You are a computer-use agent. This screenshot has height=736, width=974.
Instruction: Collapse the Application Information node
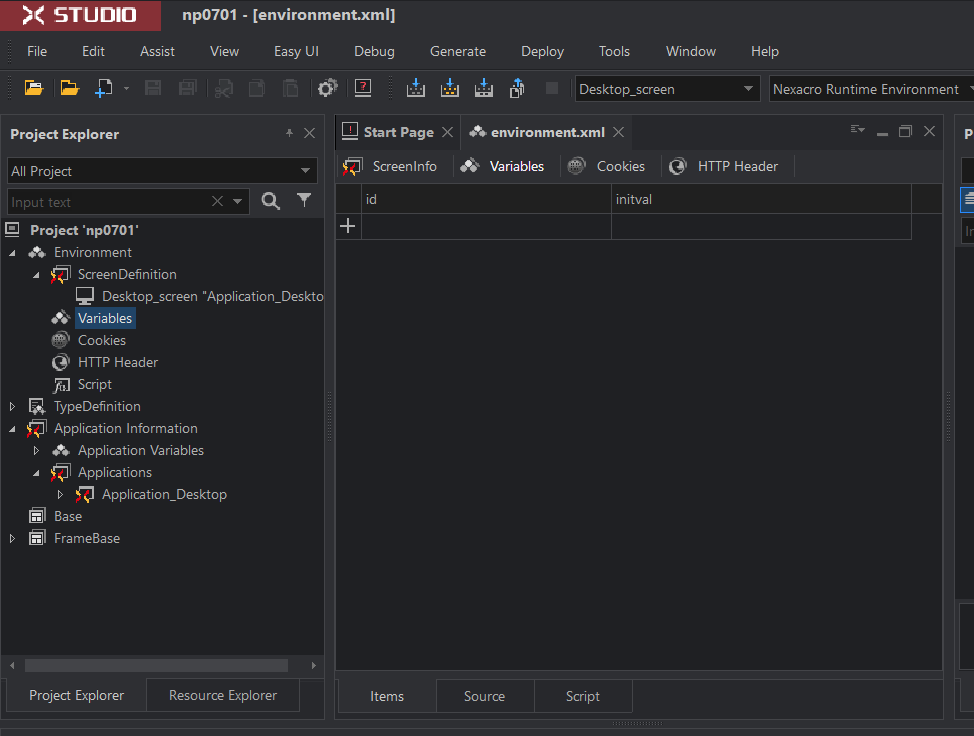[12, 429]
